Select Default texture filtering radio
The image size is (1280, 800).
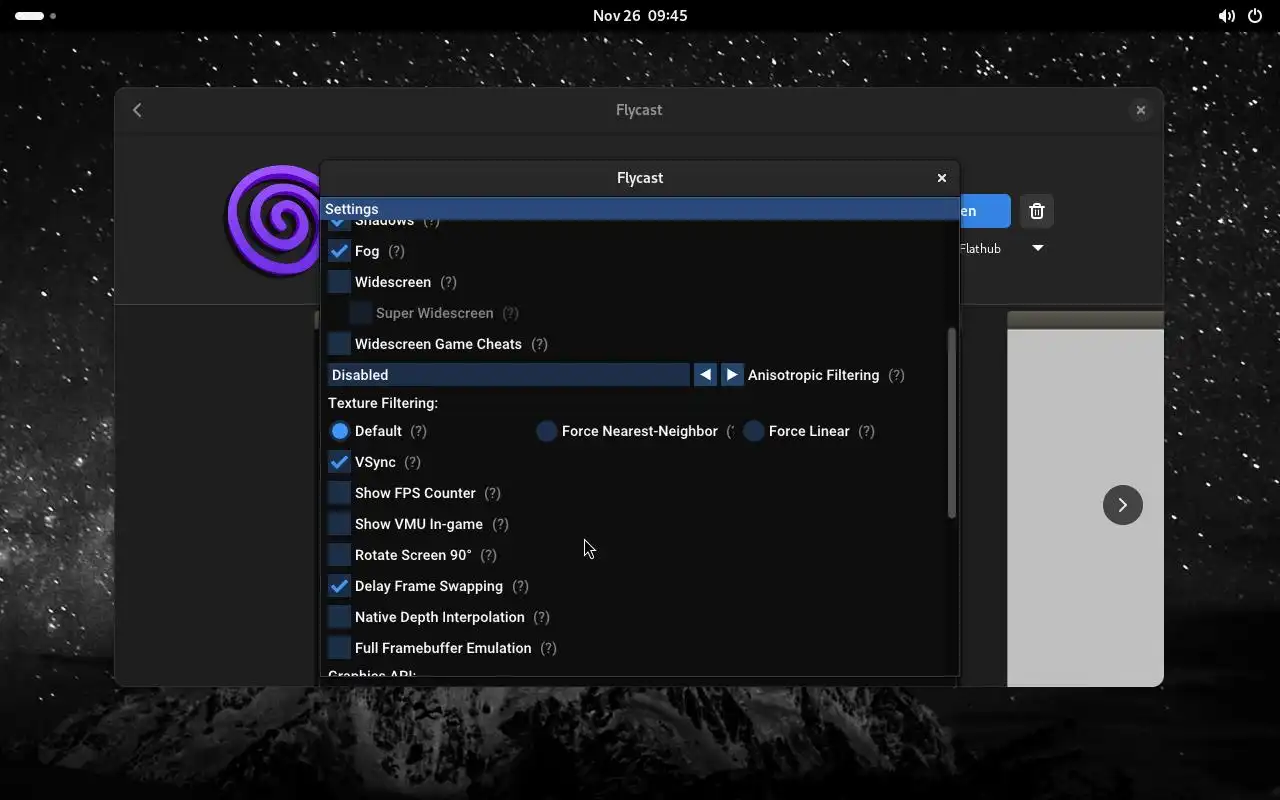click(340, 431)
